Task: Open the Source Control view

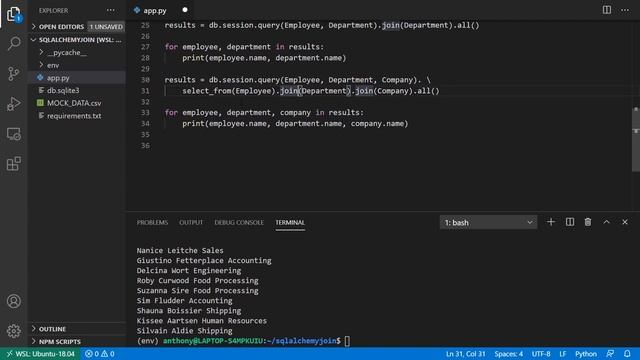Action: click(13, 73)
